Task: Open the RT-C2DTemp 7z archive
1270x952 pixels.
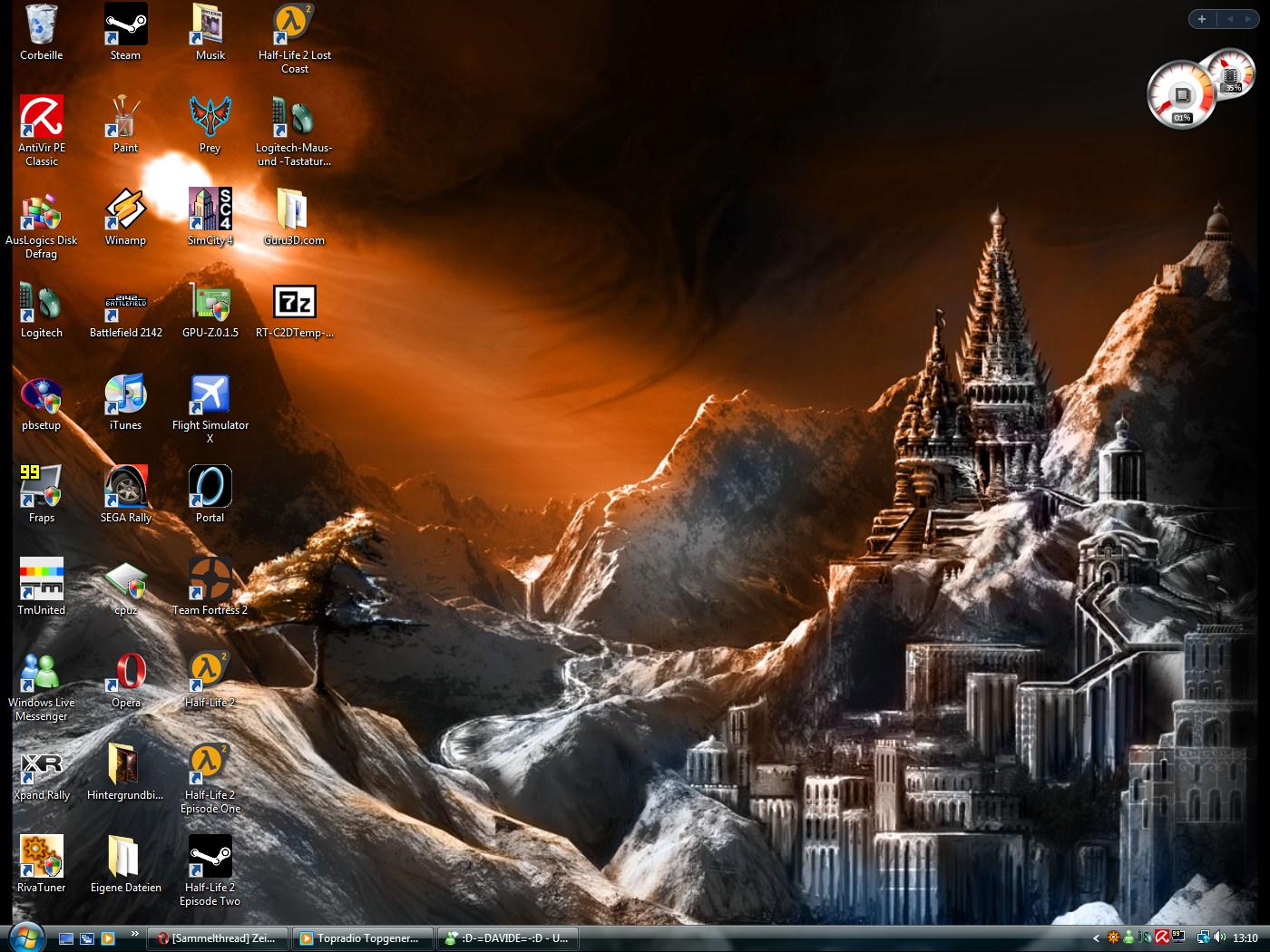Action: (294, 310)
